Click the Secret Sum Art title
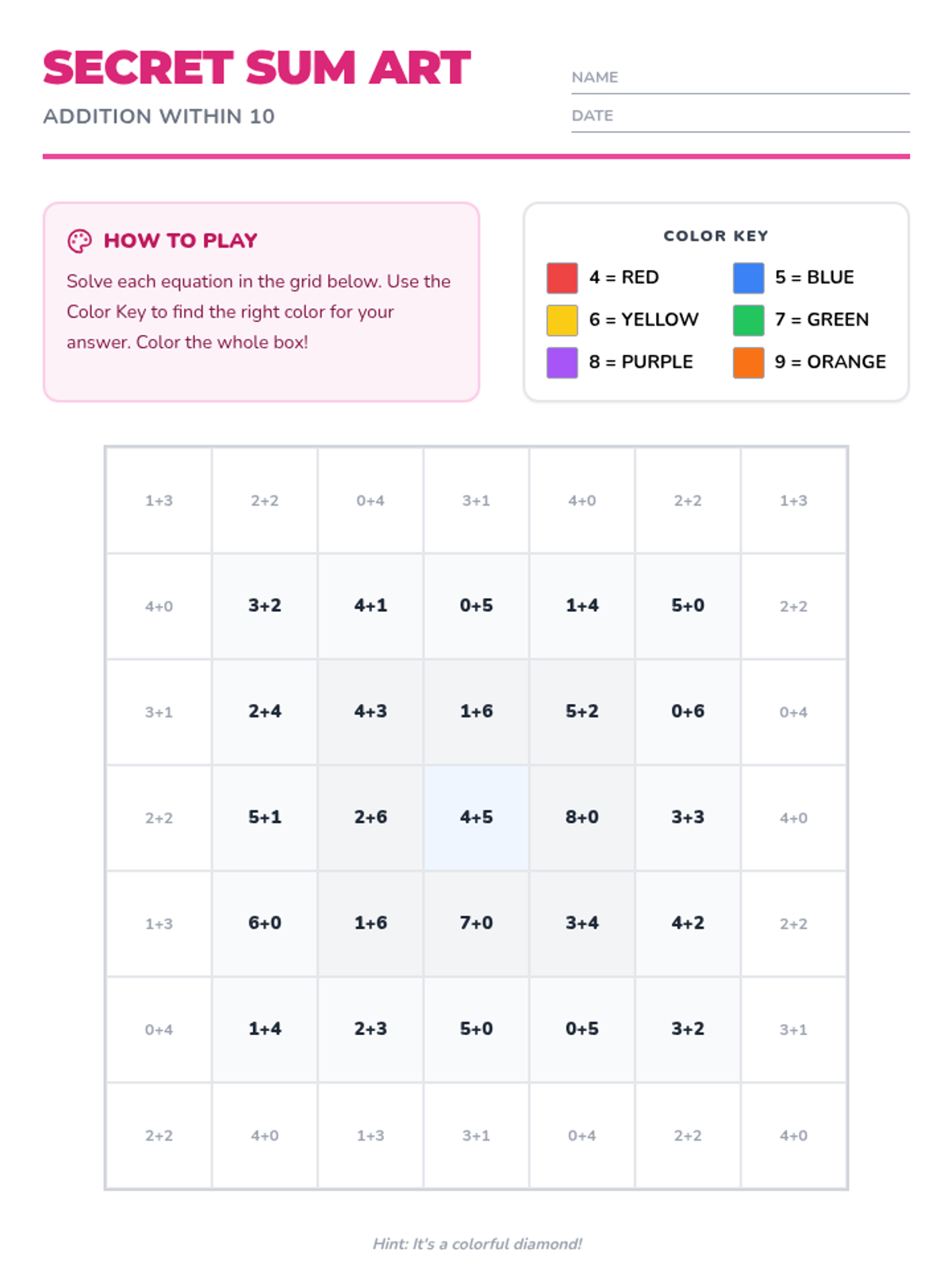 [x=256, y=68]
